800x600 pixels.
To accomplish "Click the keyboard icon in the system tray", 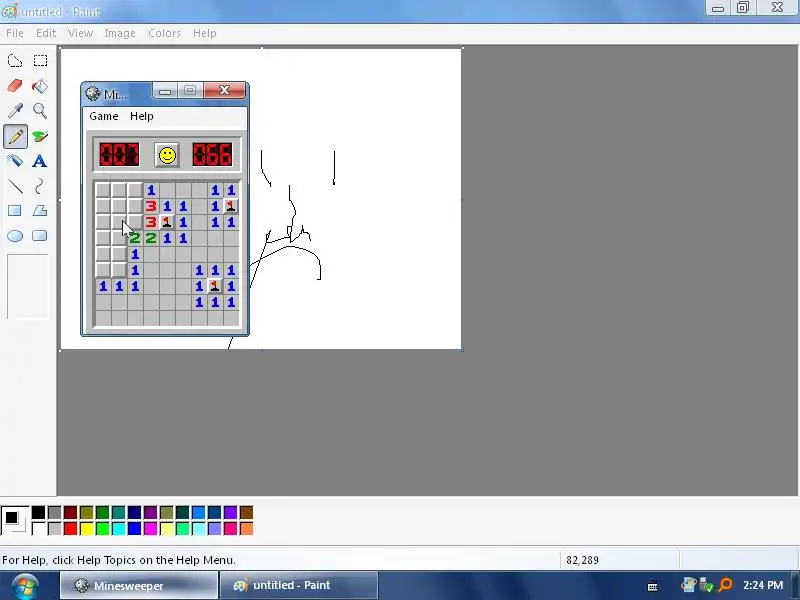I will tap(653, 587).
